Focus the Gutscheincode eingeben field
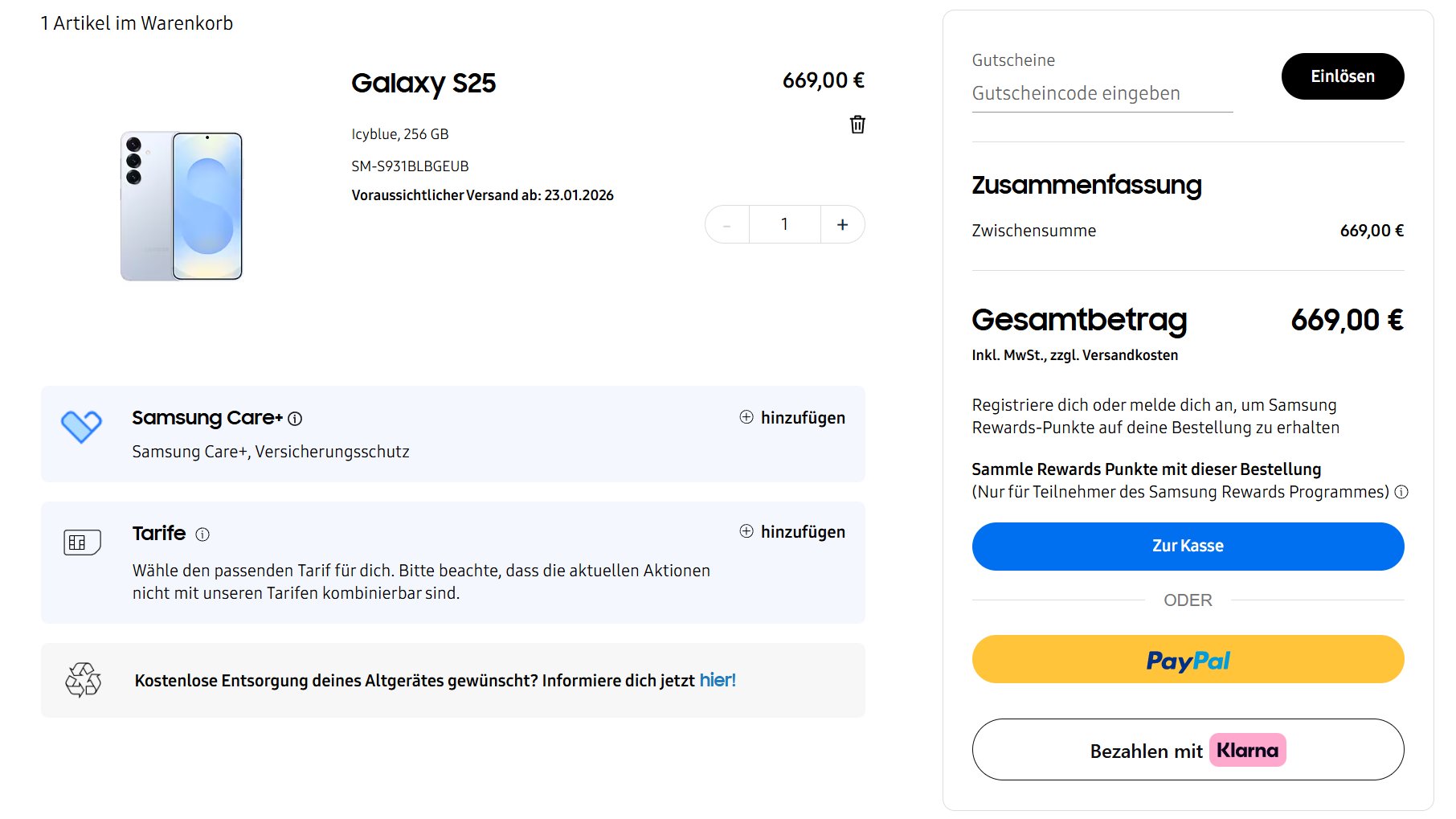Viewport: 1456px width, 819px height. point(1102,94)
